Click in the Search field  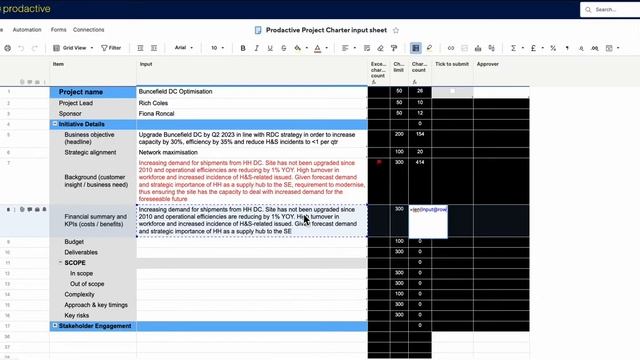tap(612, 9)
